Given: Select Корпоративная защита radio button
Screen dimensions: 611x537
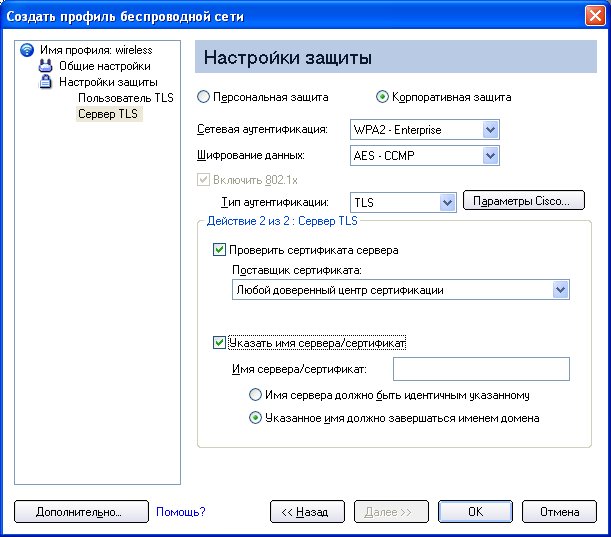Looking at the screenshot, I should tap(382, 97).
